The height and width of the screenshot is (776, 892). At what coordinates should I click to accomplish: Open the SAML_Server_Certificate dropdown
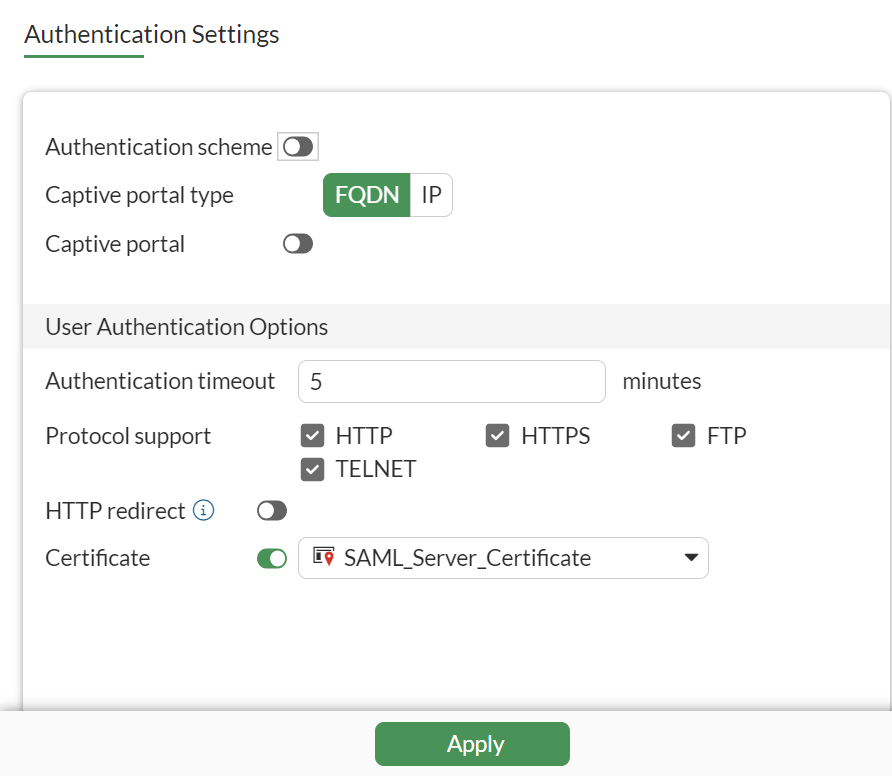coord(503,558)
